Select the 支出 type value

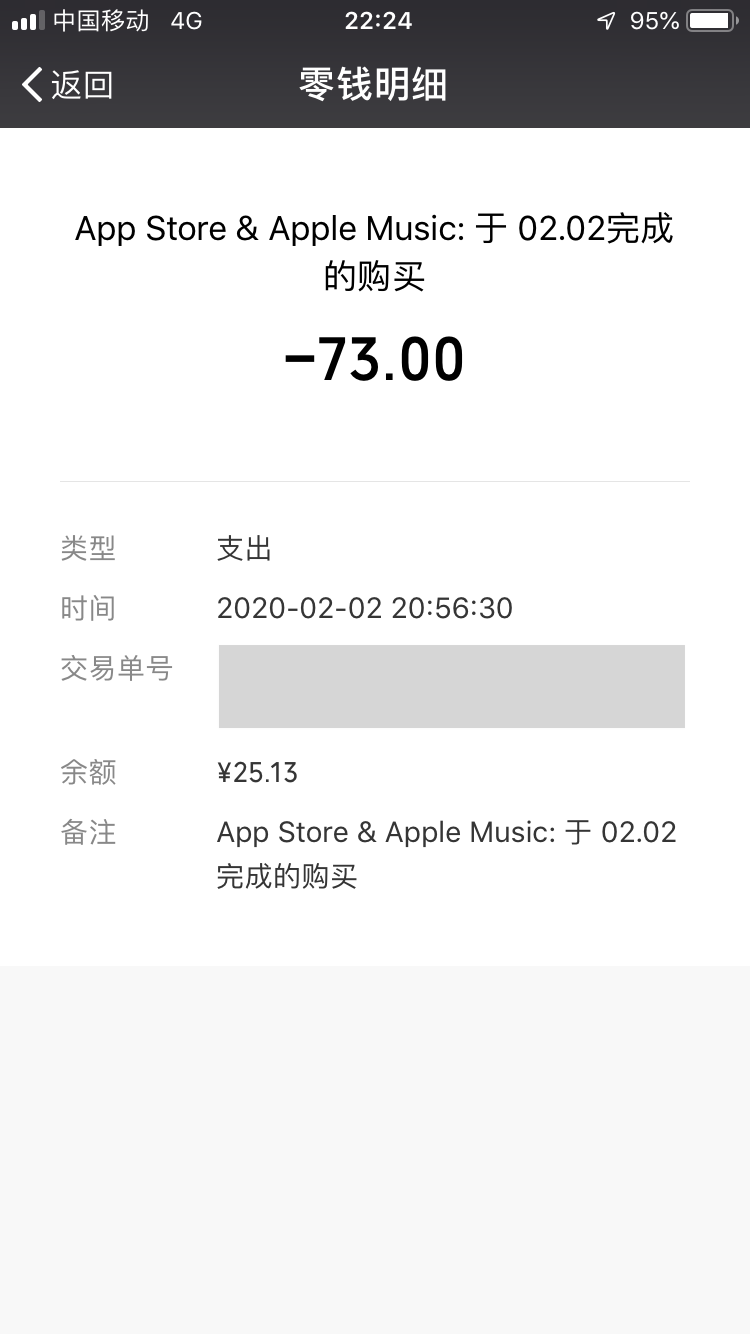pos(244,548)
